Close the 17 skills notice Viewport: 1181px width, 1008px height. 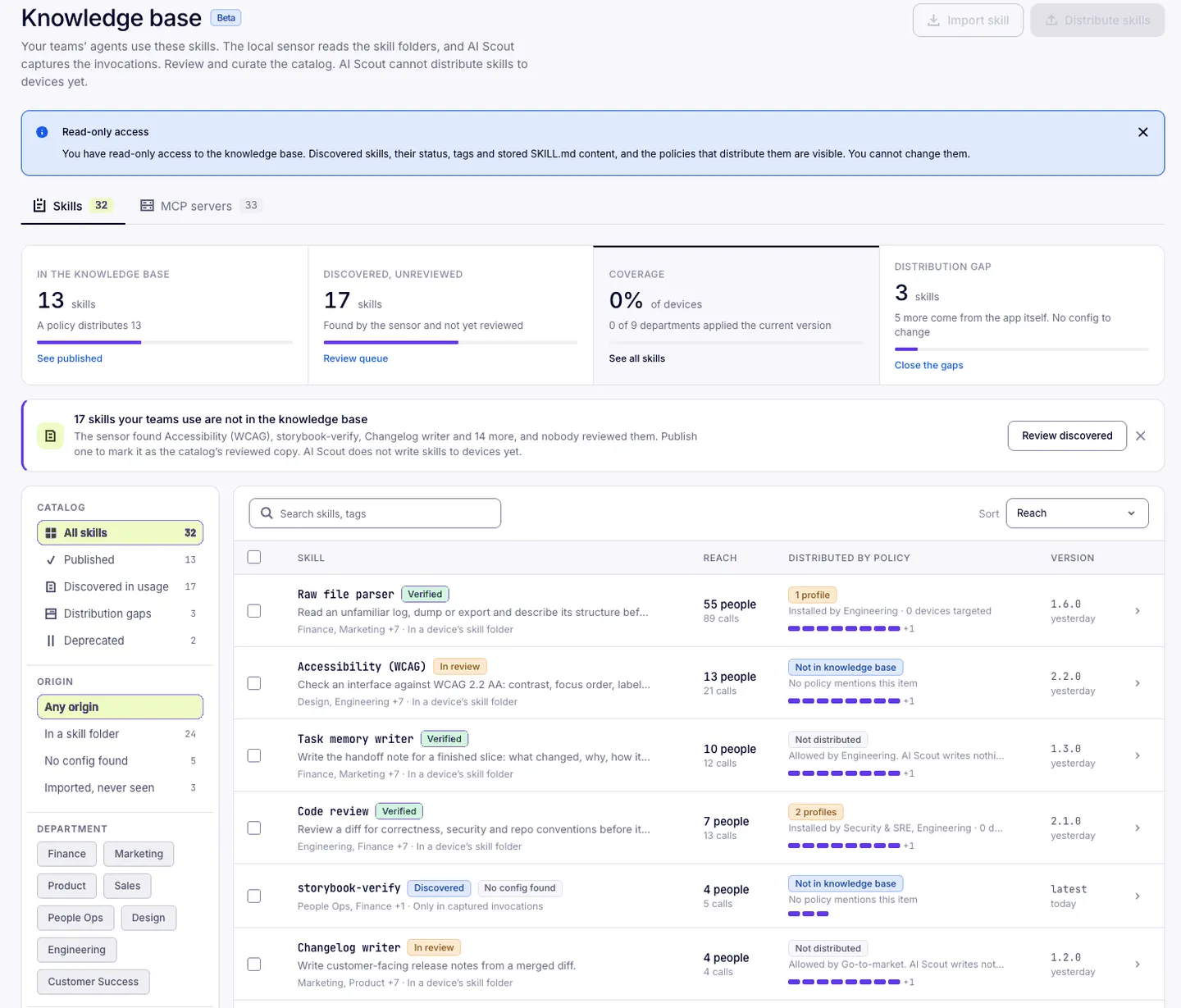tap(1140, 436)
